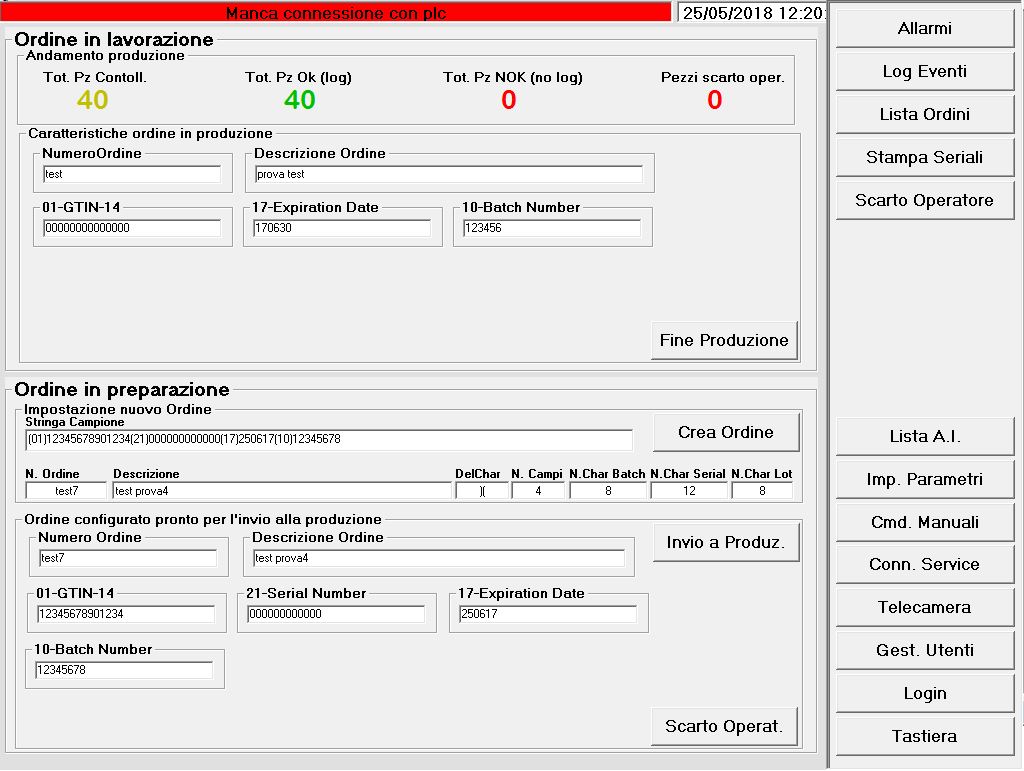Click the Stringa Campione input field
This screenshot has width=1024, height=771.
[x=329, y=439]
